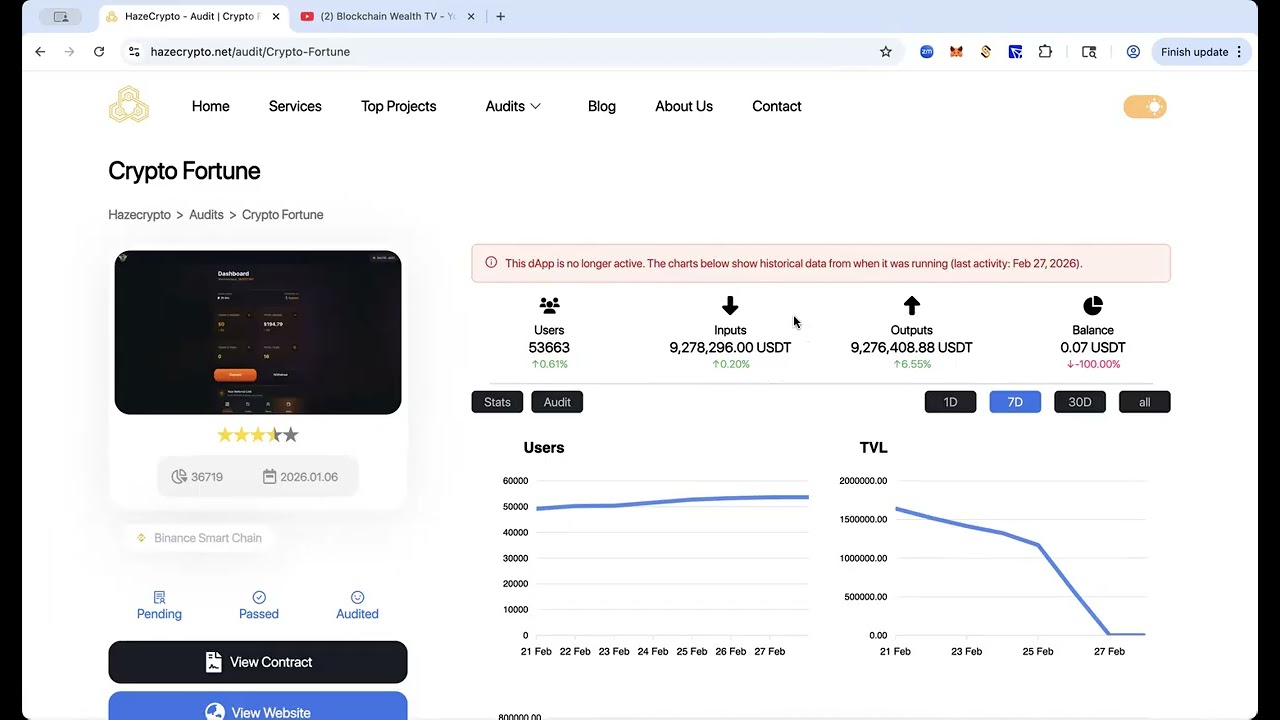
Task: Select the all time range
Action: click(1144, 402)
